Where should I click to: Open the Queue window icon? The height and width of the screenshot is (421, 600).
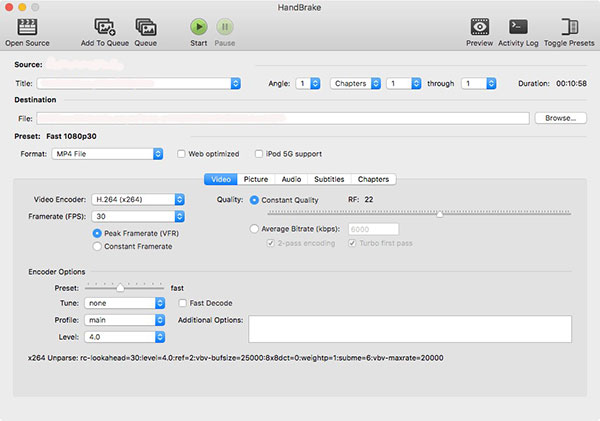[146, 27]
